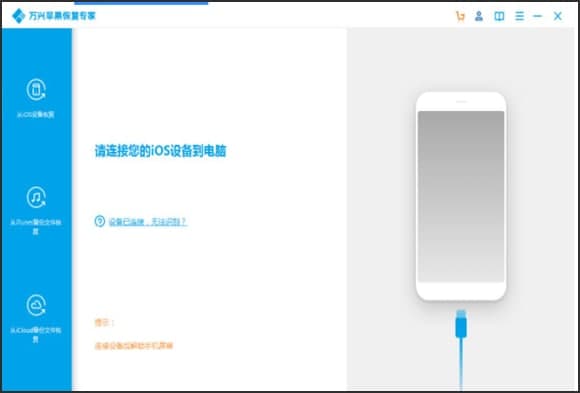580x393 pixels.
Task: Click the iOS device recovery sidebar label
Action: (36, 115)
